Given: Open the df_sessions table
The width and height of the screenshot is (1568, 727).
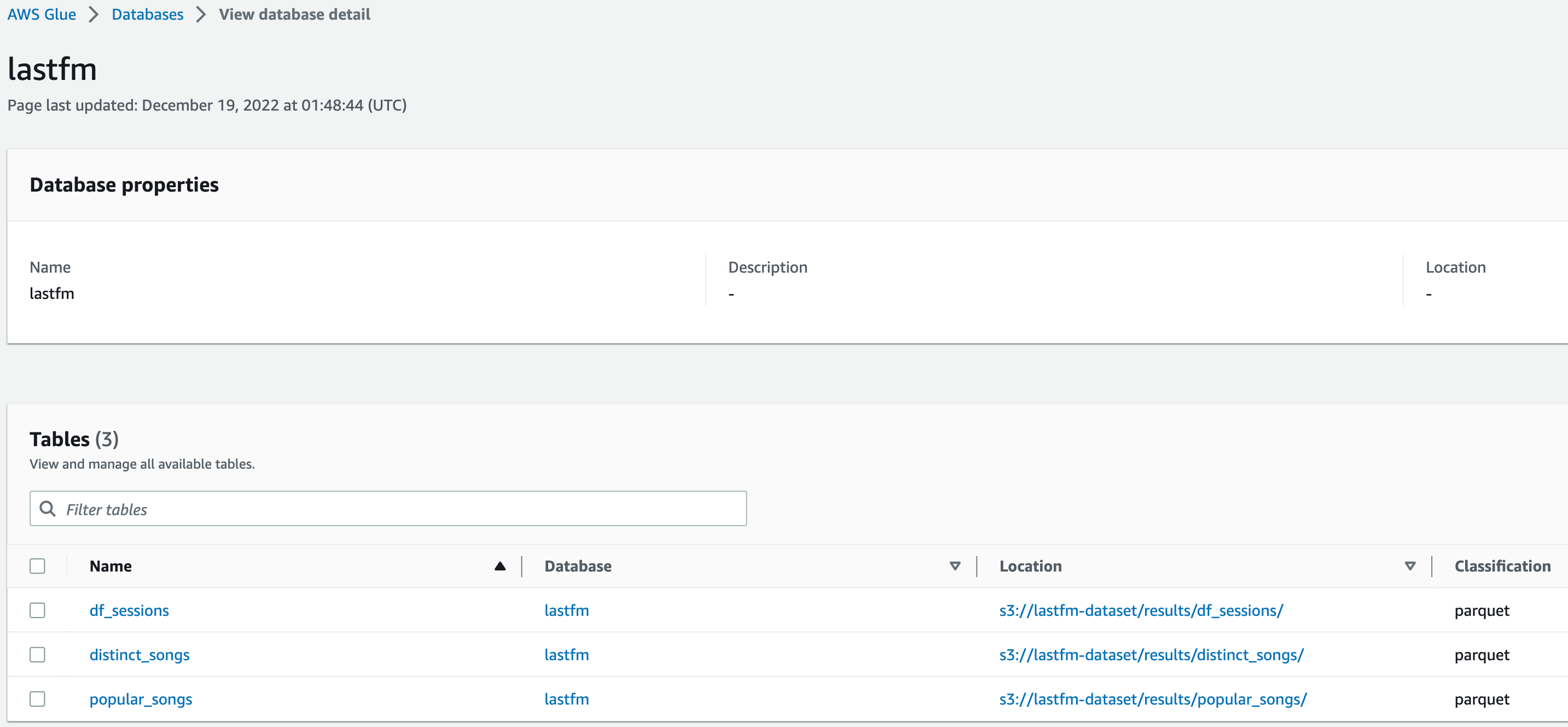Looking at the screenshot, I should tap(129, 610).
